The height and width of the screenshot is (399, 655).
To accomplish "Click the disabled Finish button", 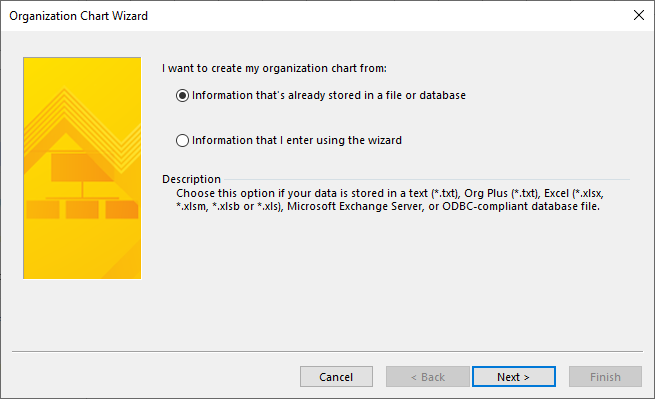I will pyautogui.click(x=605, y=377).
